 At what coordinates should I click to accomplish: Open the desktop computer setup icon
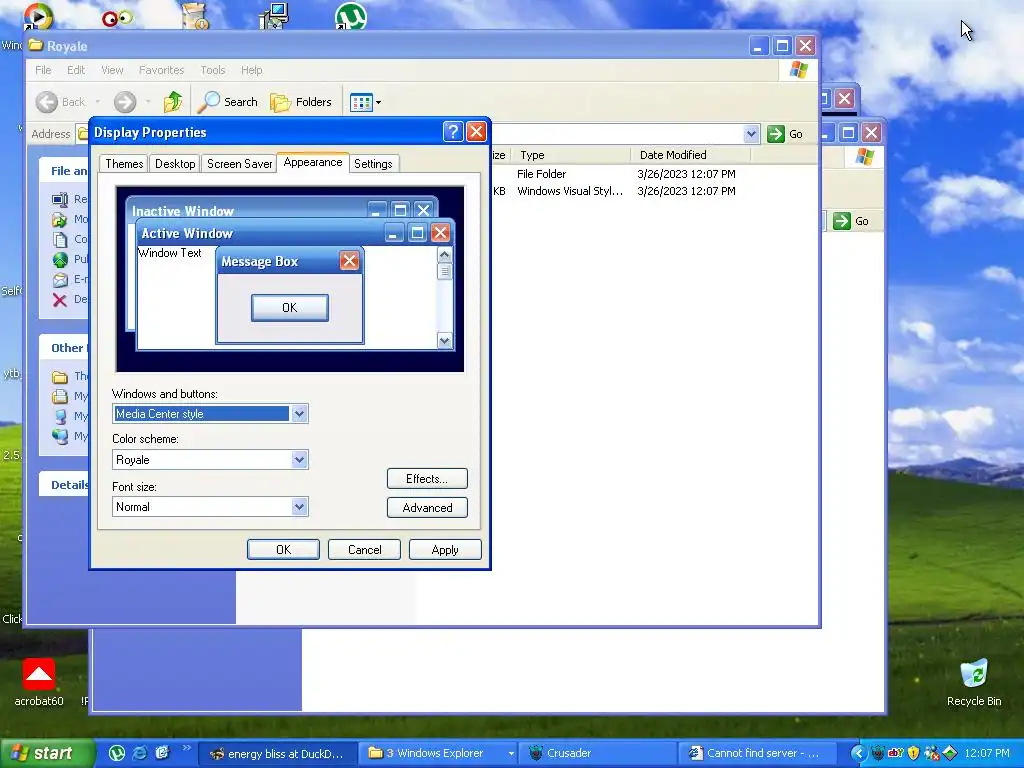click(x=274, y=16)
